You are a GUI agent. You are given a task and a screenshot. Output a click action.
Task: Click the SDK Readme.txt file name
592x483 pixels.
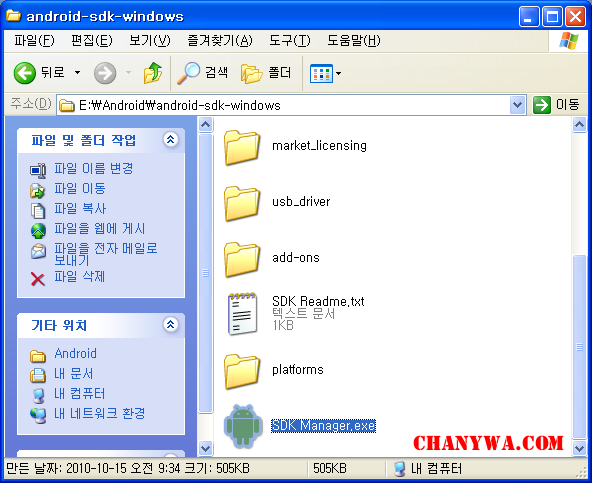coord(318,301)
